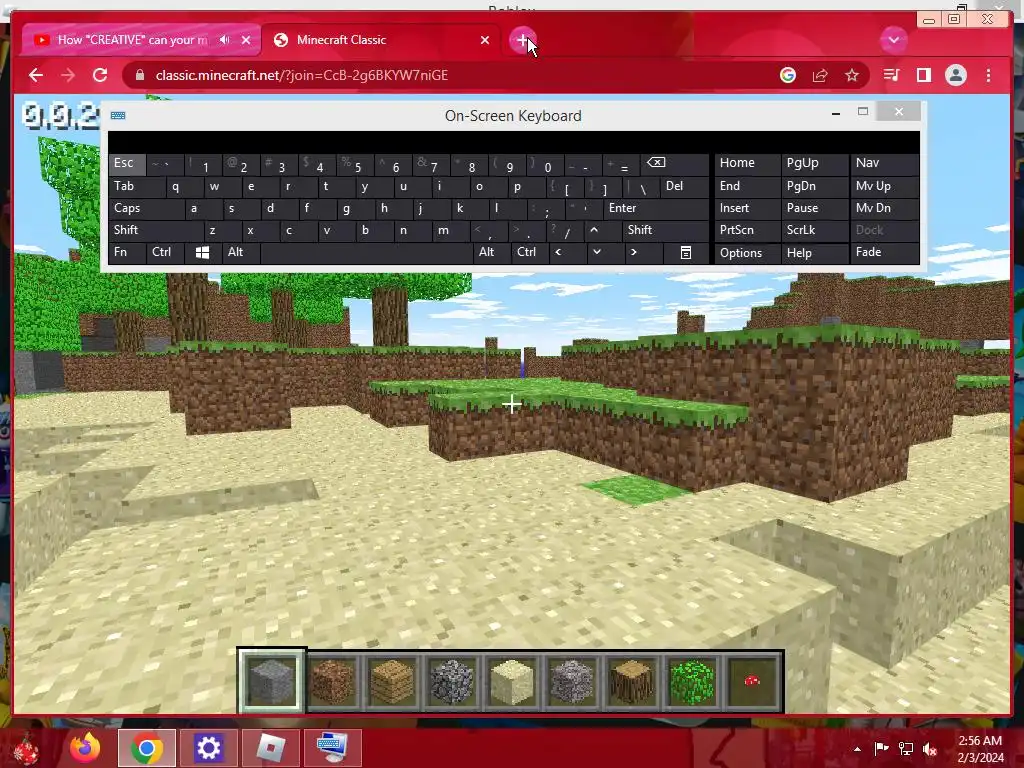Click the Esc key
The width and height of the screenshot is (1024, 768).
pos(127,163)
